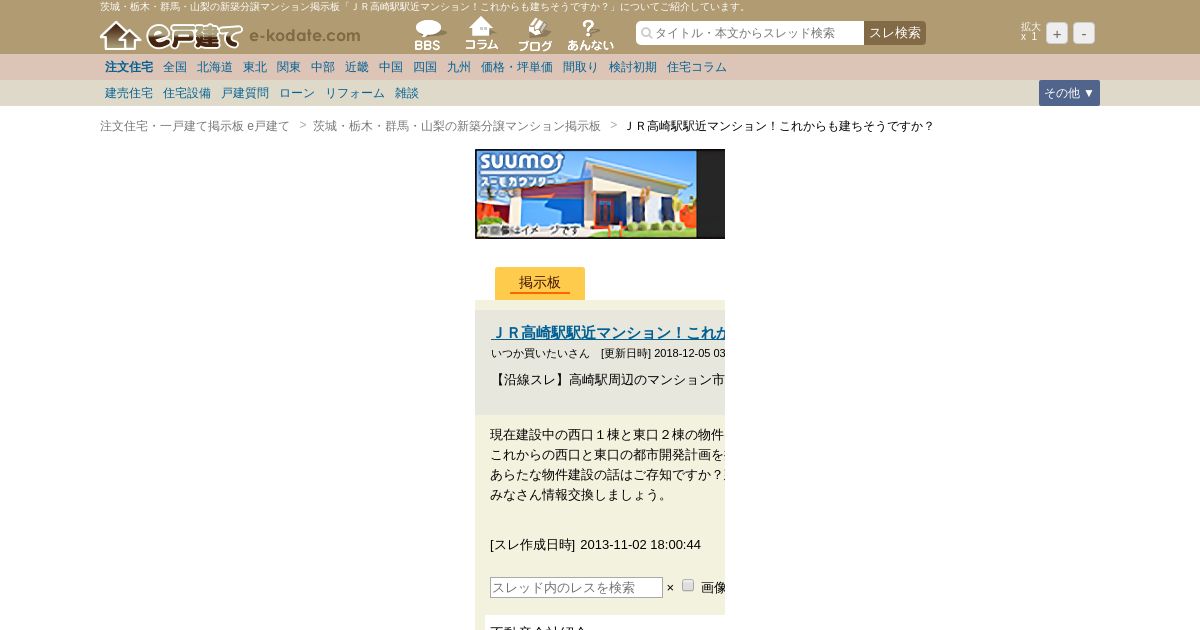
Task: Open the コラム house icon
Action: coord(482,34)
